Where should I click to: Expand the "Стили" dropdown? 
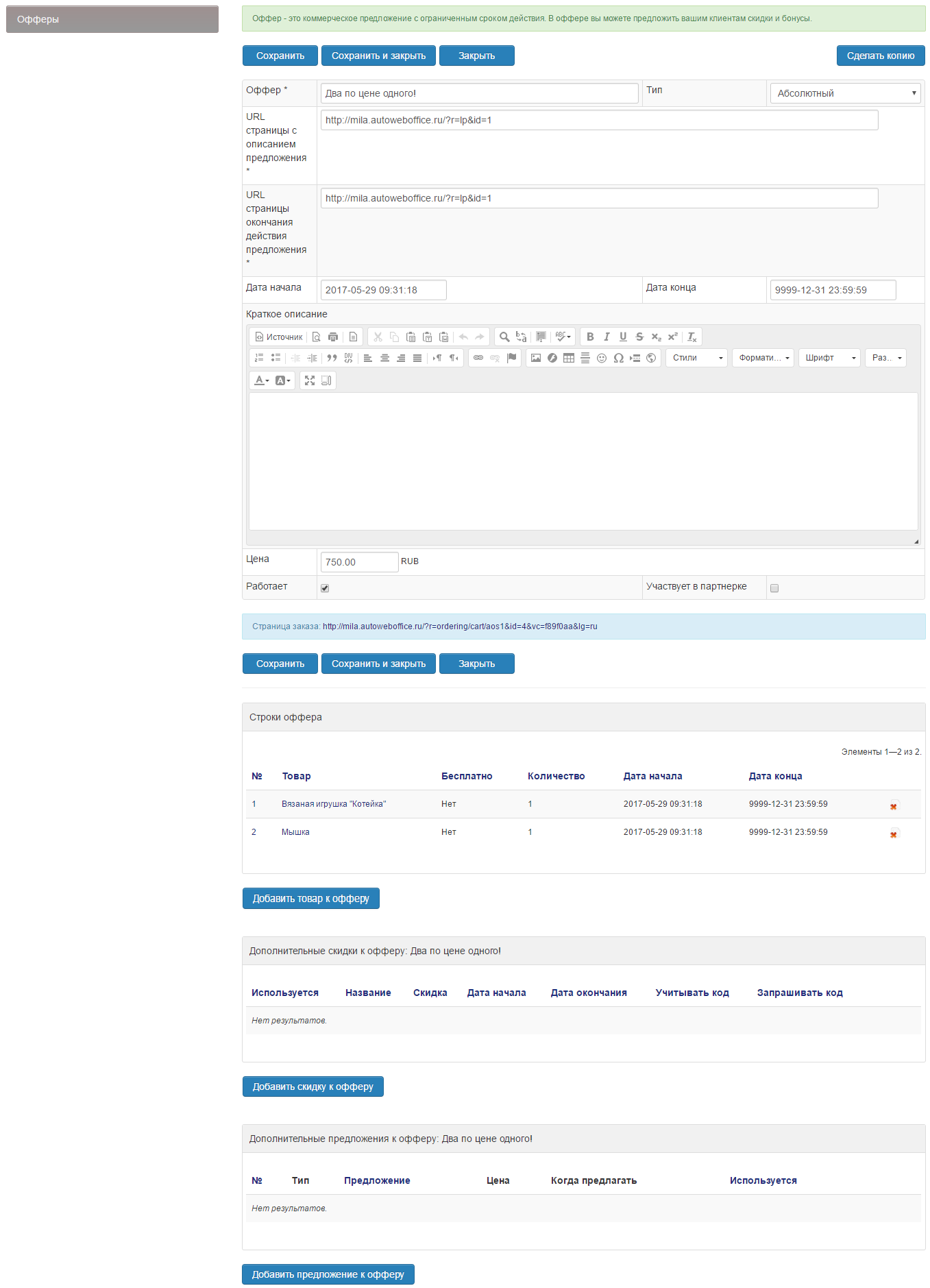tap(697, 358)
